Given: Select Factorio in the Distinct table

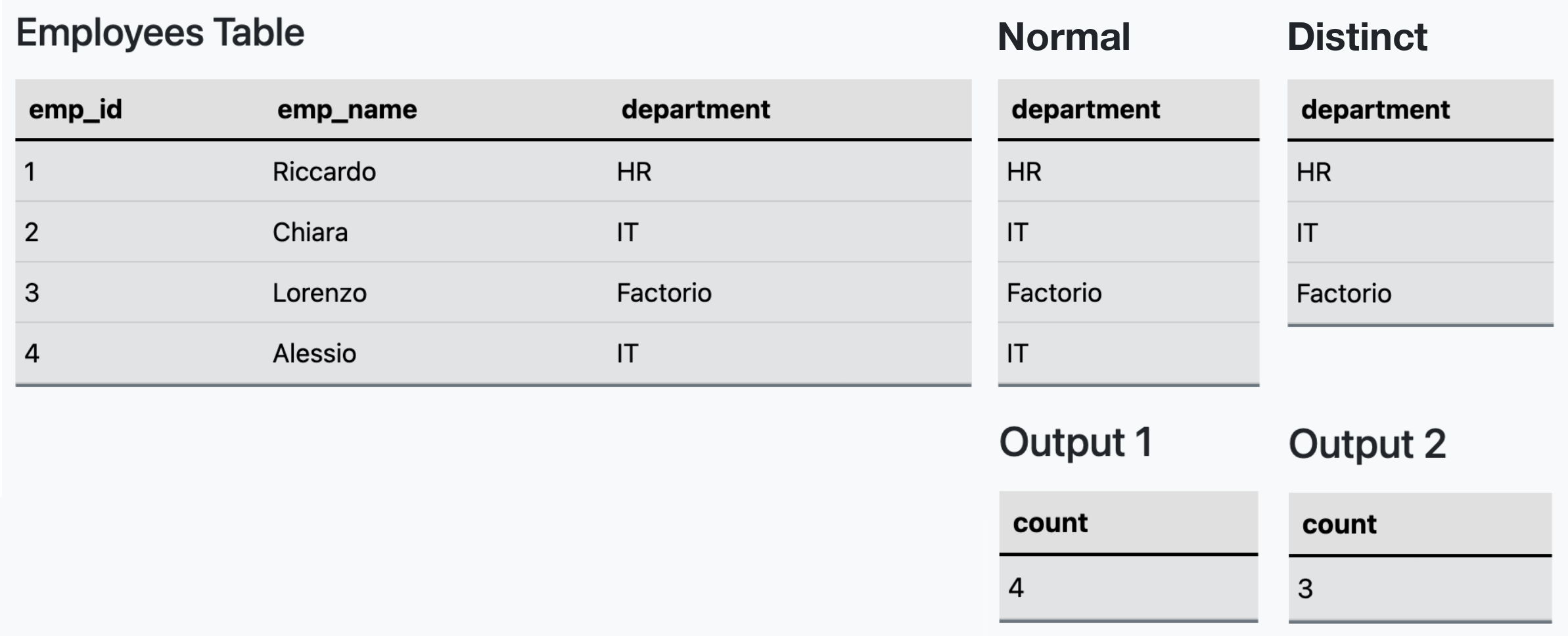Looking at the screenshot, I should 1344,294.
